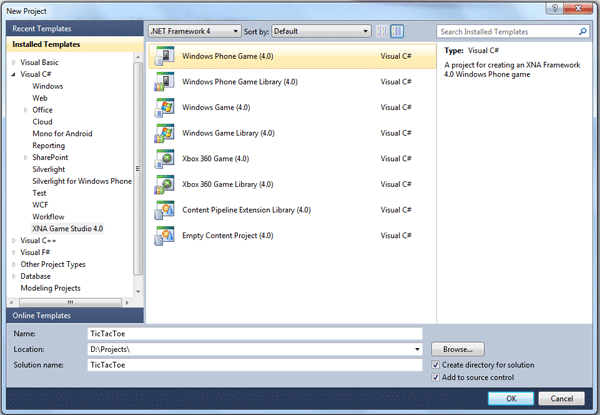600x415 pixels.
Task: Select the Modeling Projects category
Action: (x=51, y=288)
